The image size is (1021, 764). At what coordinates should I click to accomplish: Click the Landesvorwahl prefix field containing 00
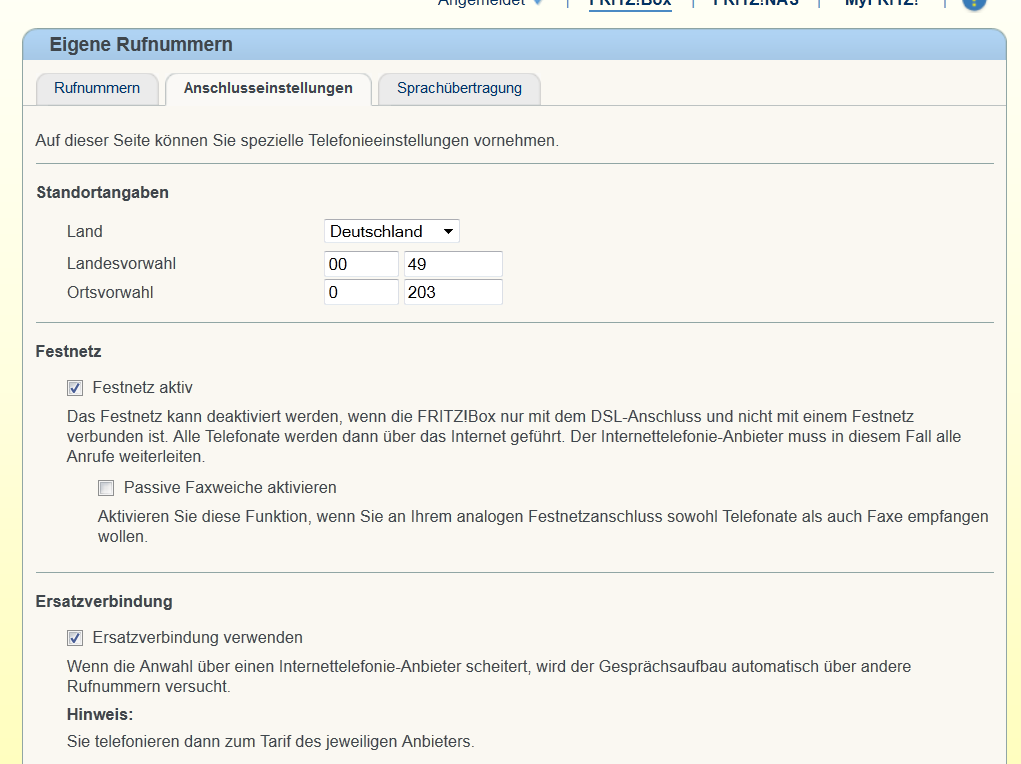pos(361,264)
